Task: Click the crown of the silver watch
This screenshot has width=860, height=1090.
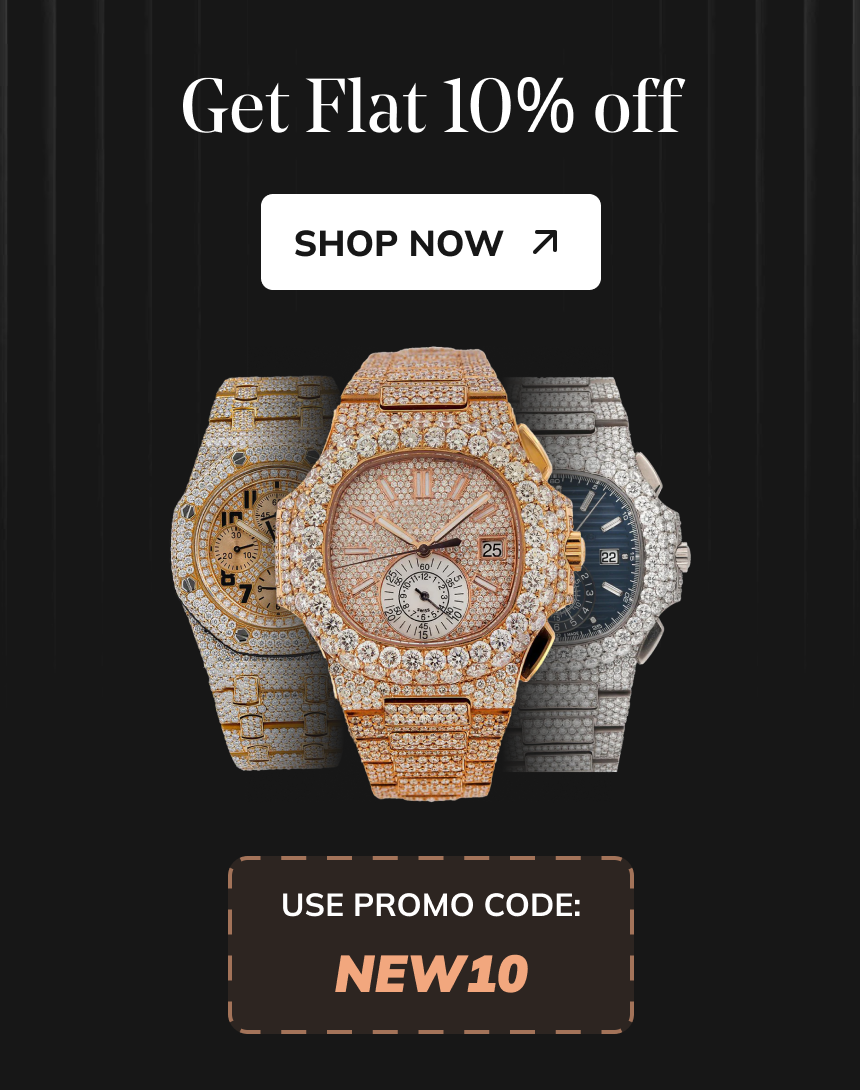Action: [x=683, y=555]
